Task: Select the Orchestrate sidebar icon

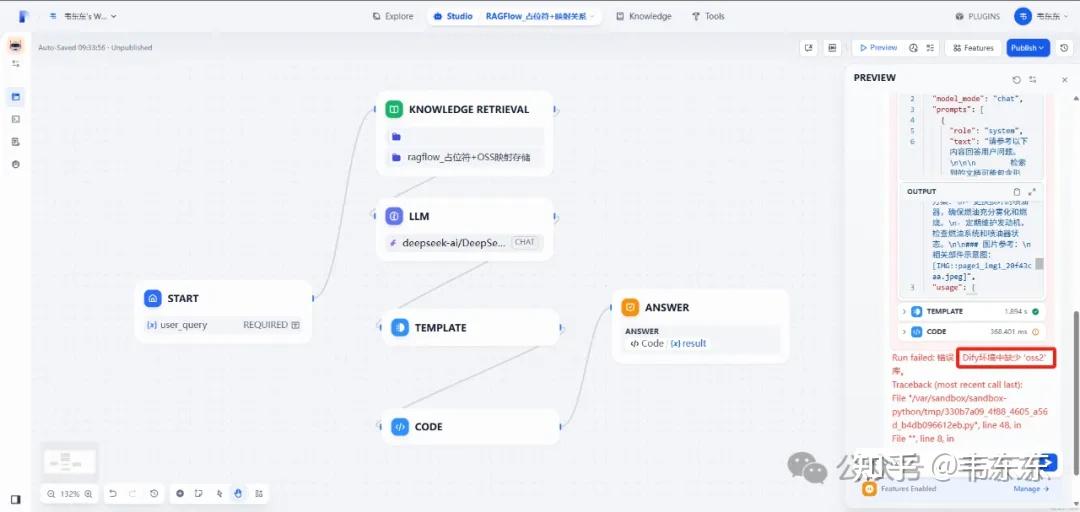Action: tap(16, 96)
